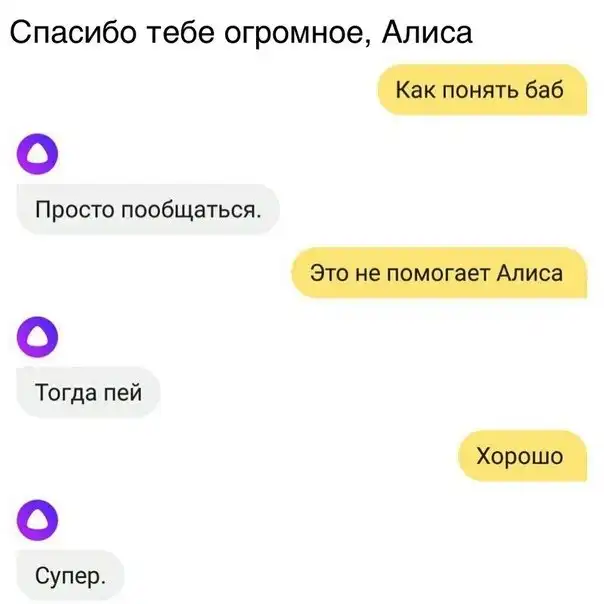The image size is (604, 604).
Task: Tap Alice's reply bubble 'Тогда пей'
Action: click(88, 393)
